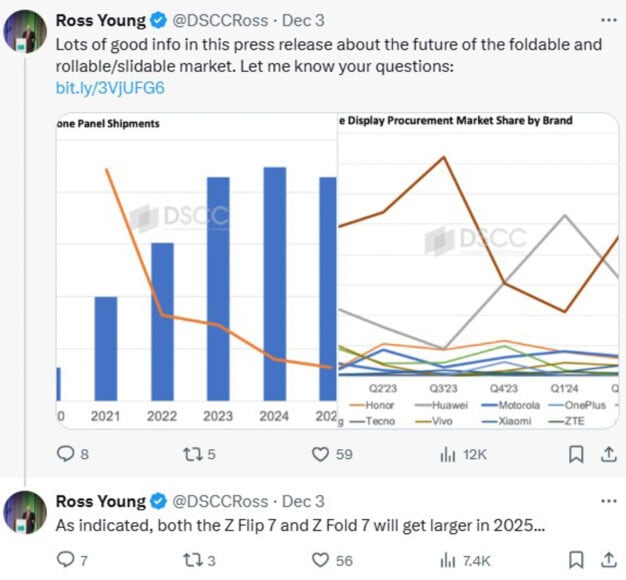
Task: Bookmark the first tweet
Action: tap(576, 454)
